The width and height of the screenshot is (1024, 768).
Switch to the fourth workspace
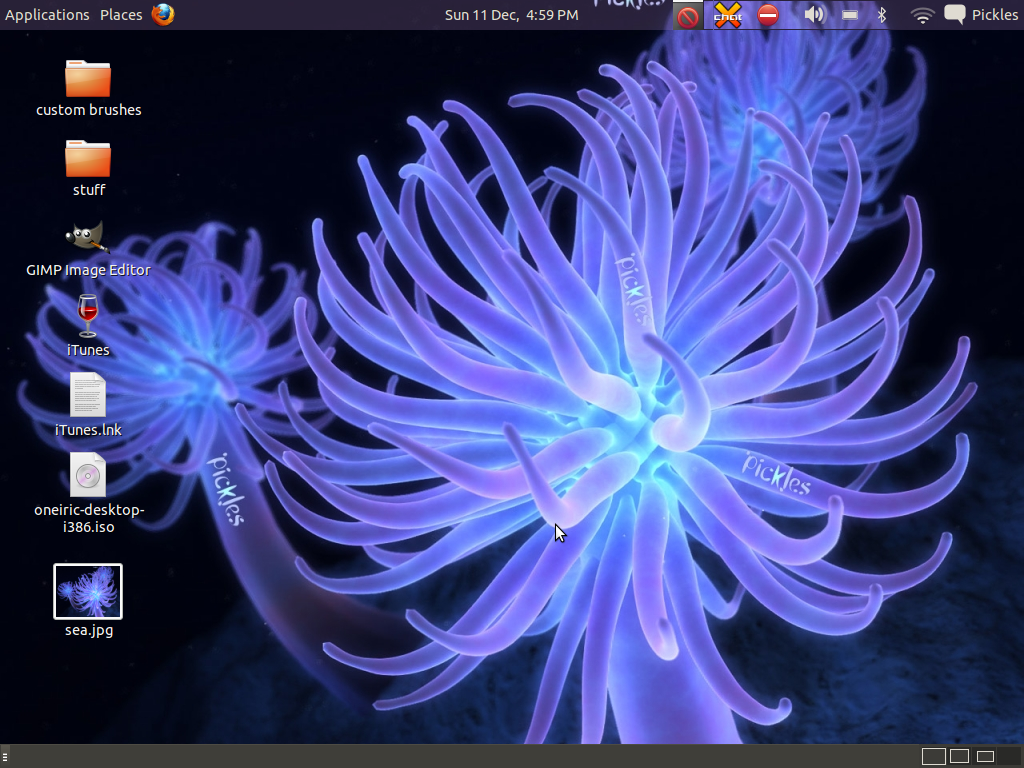pos(1008,756)
